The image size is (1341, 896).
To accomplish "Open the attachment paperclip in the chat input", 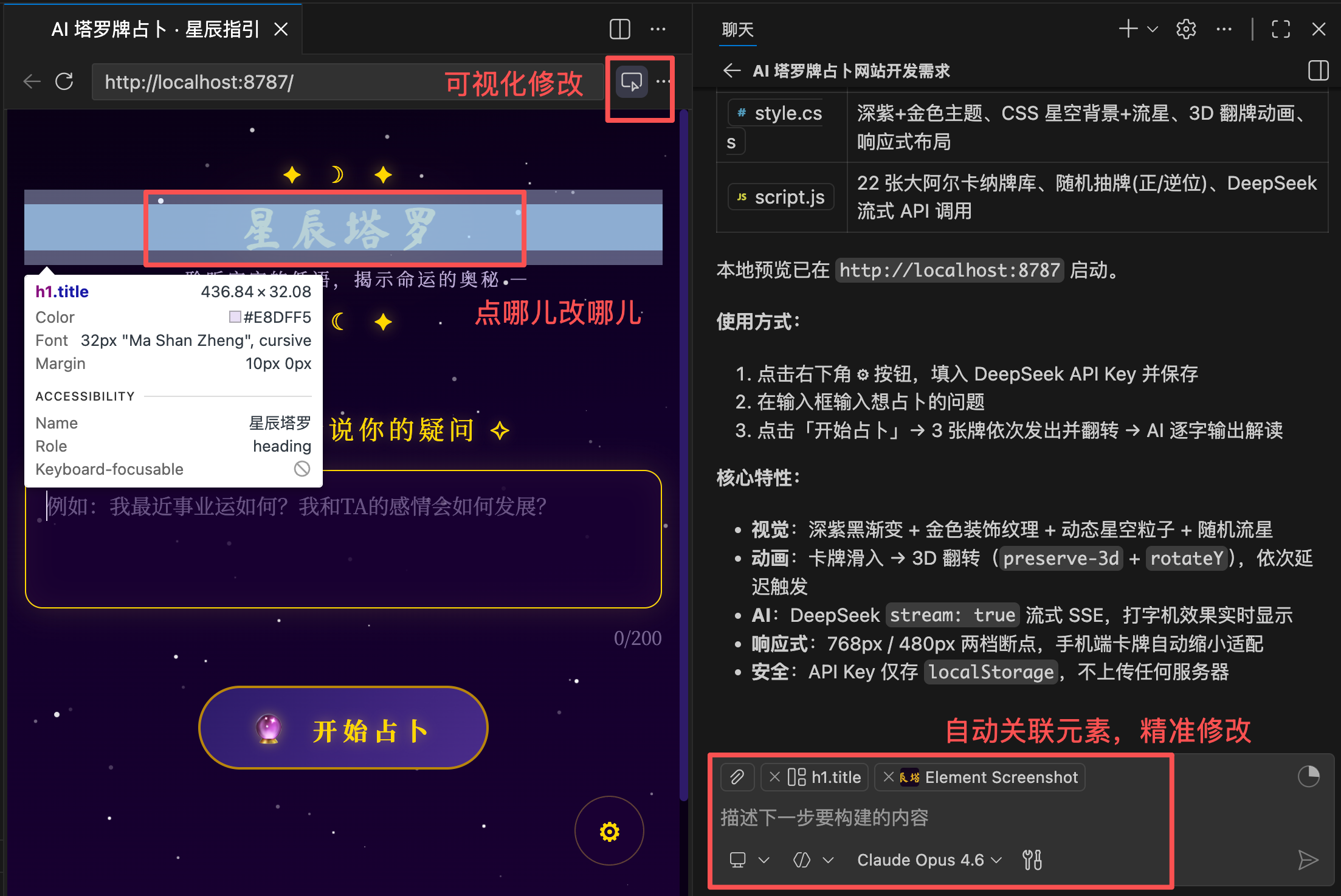I will [737, 777].
